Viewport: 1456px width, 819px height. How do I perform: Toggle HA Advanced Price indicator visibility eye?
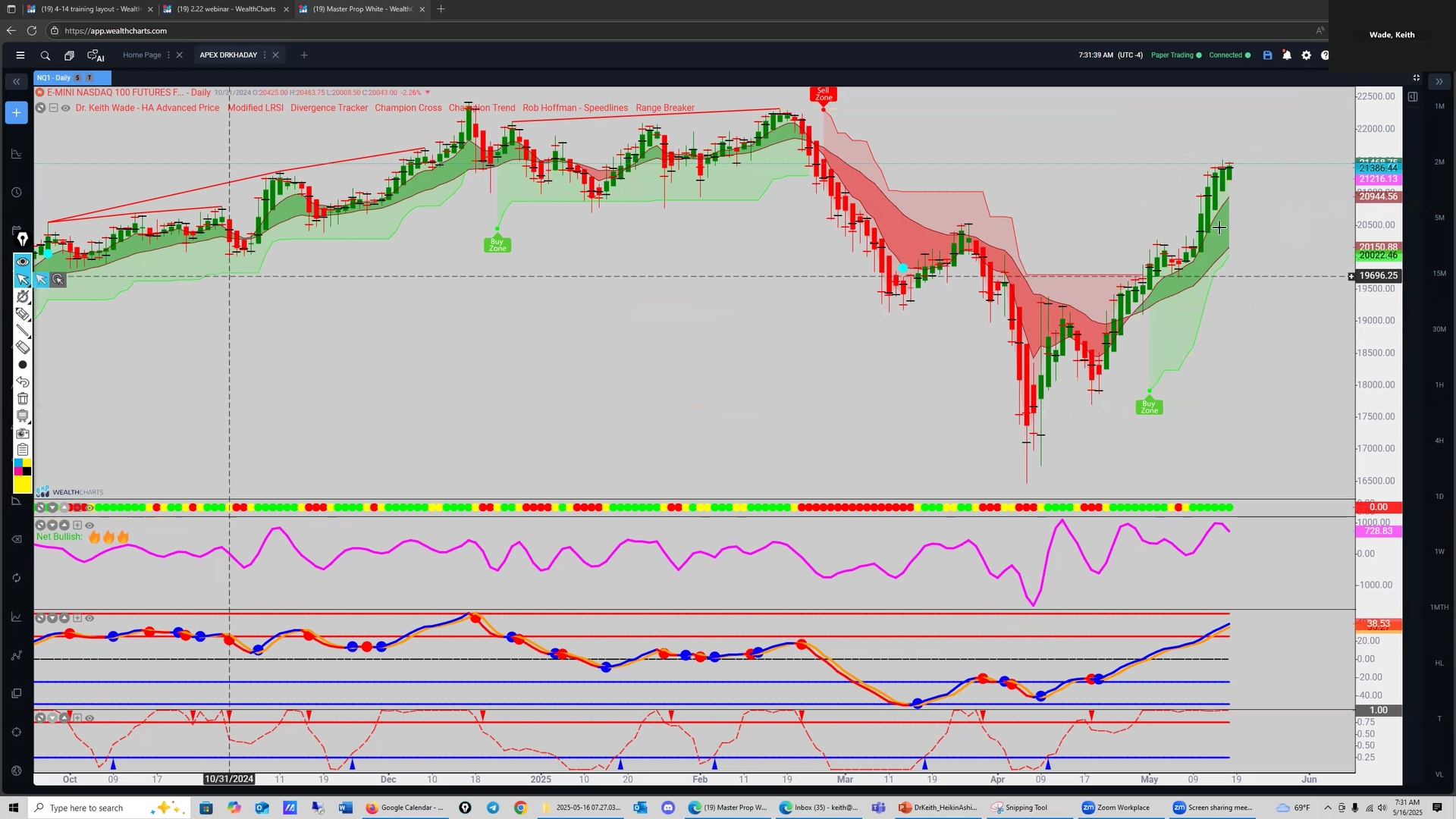click(66, 108)
